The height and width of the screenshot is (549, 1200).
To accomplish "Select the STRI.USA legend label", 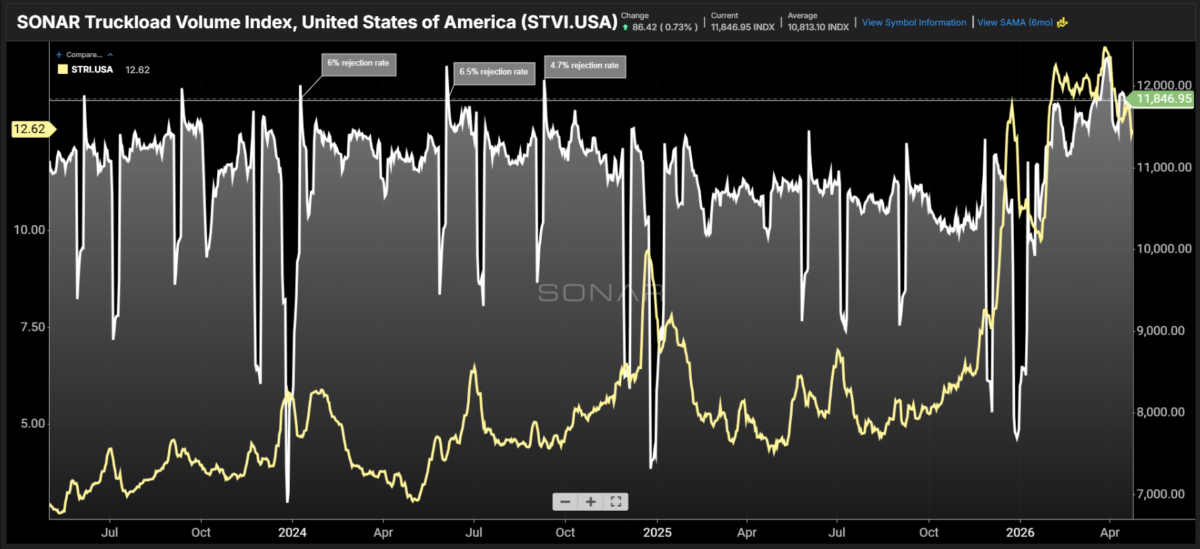I will pyautogui.click(x=90, y=70).
